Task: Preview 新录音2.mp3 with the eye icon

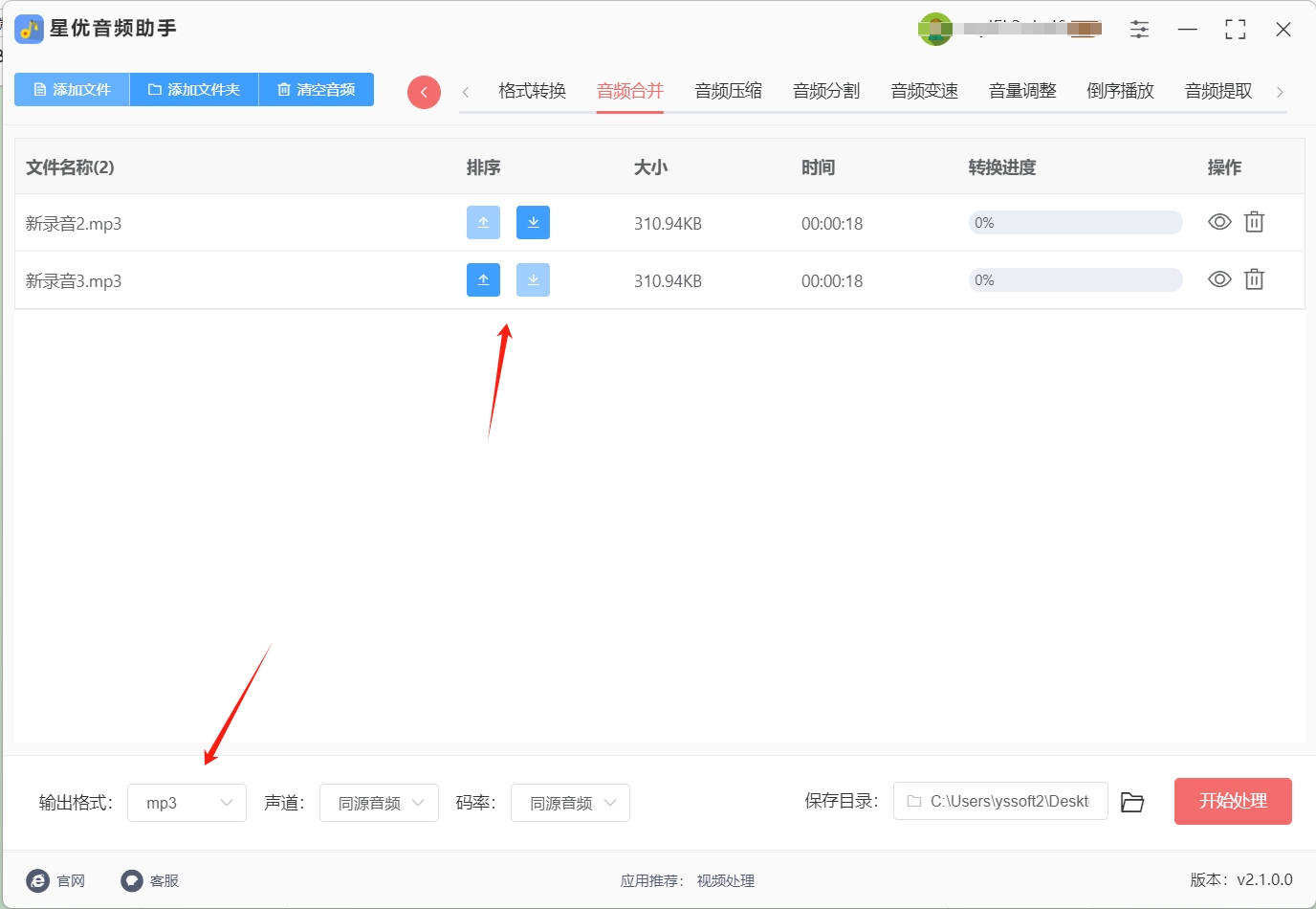Action: 1219,222
